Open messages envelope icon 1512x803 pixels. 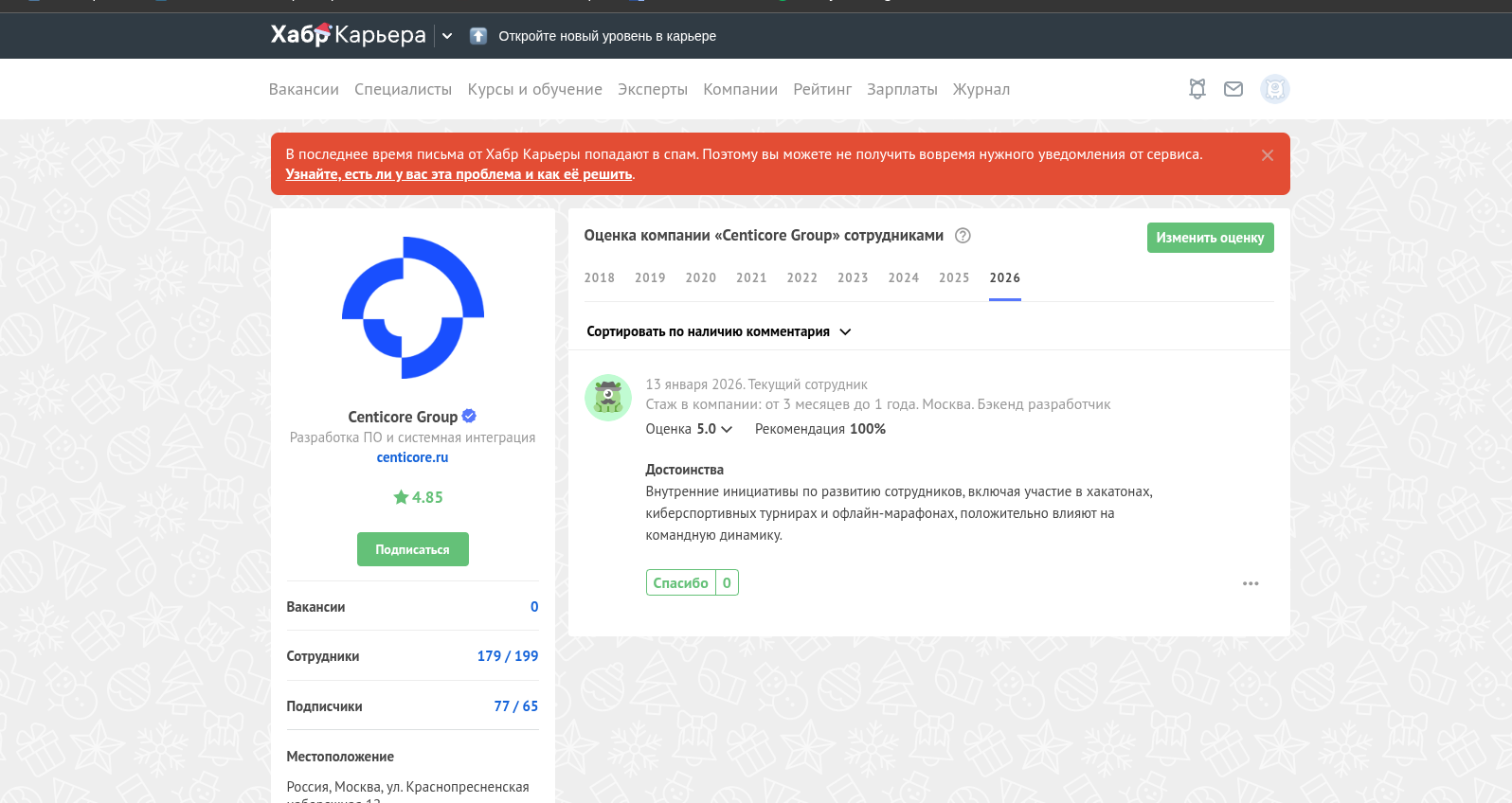point(1233,89)
